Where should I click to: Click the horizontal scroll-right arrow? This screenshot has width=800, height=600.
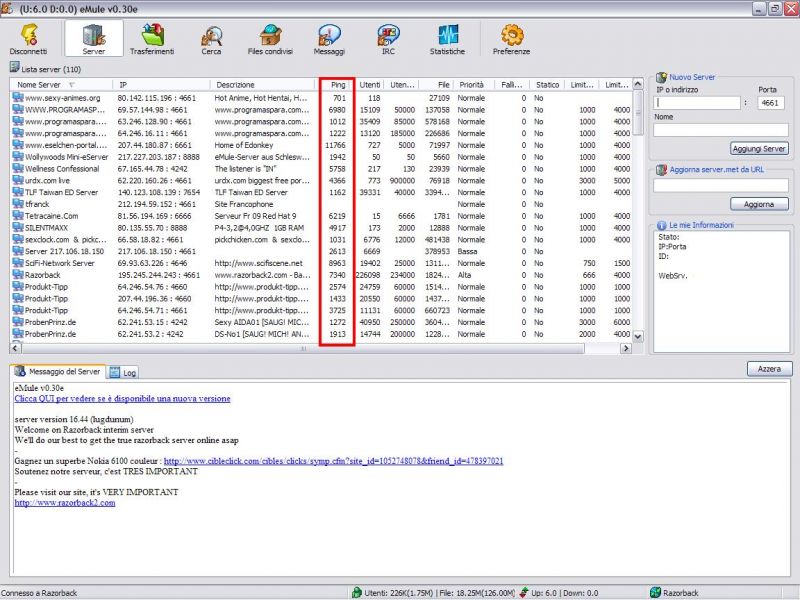(x=626, y=348)
